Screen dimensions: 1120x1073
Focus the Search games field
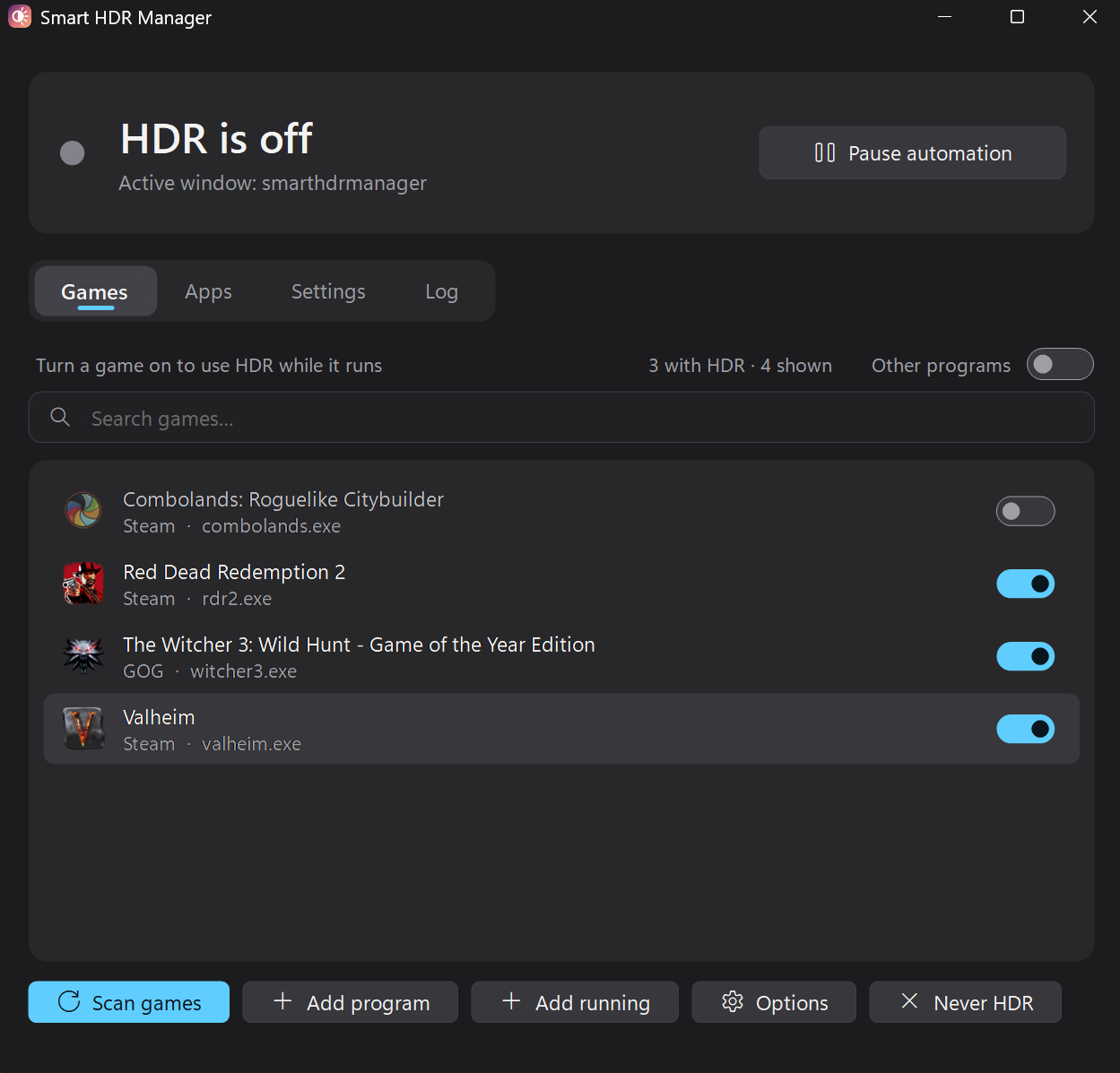pos(561,417)
